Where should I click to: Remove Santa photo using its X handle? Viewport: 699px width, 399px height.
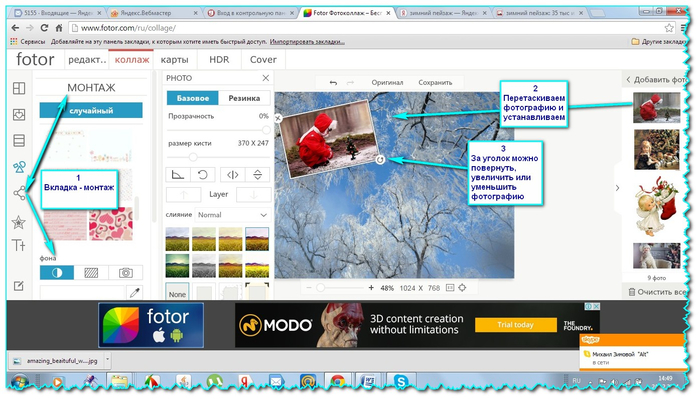point(278,118)
